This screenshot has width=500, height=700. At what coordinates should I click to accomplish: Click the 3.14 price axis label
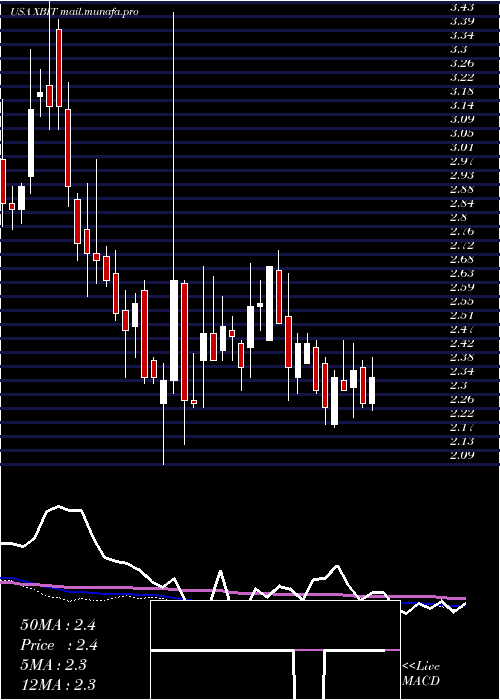pyautogui.click(x=462, y=105)
